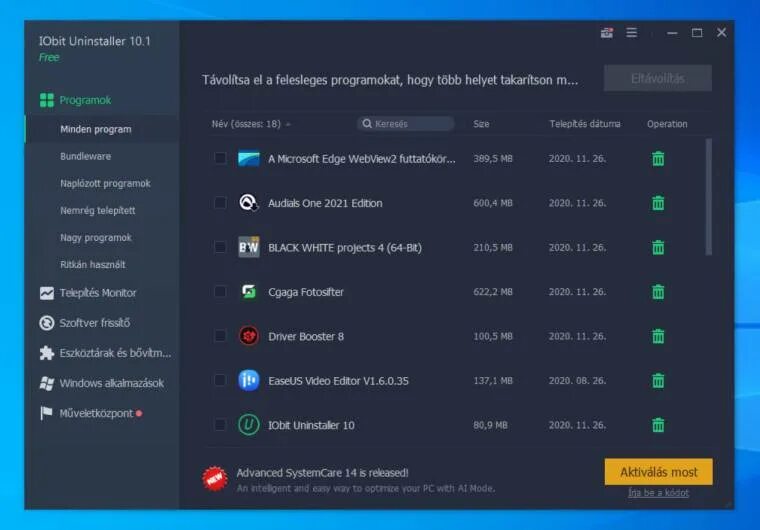Minimize the IObit Uninstaller window
This screenshot has height=530, width=760.
pos(672,32)
